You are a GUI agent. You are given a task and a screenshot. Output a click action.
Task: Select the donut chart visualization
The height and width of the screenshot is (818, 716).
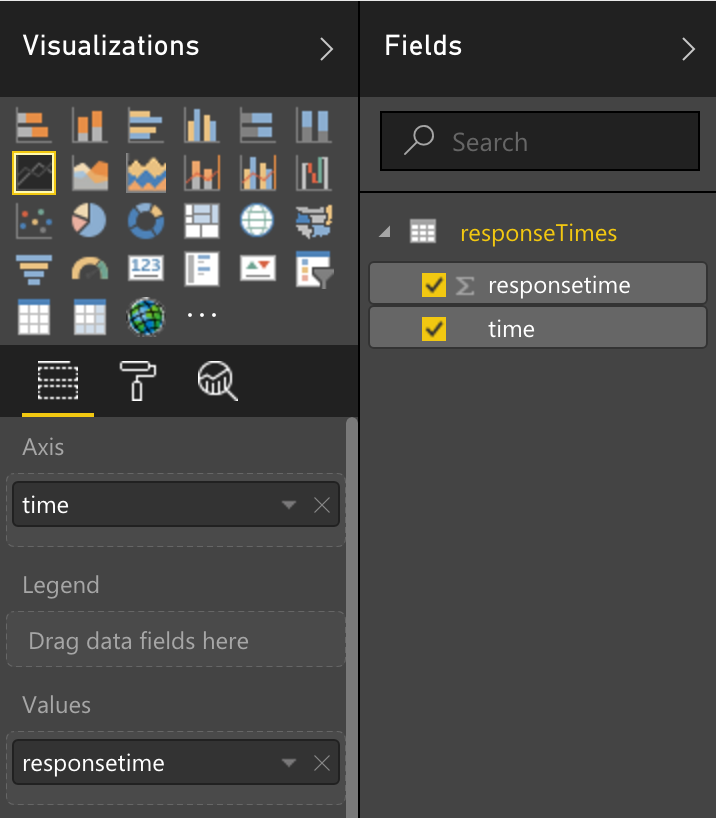pos(146,221)
